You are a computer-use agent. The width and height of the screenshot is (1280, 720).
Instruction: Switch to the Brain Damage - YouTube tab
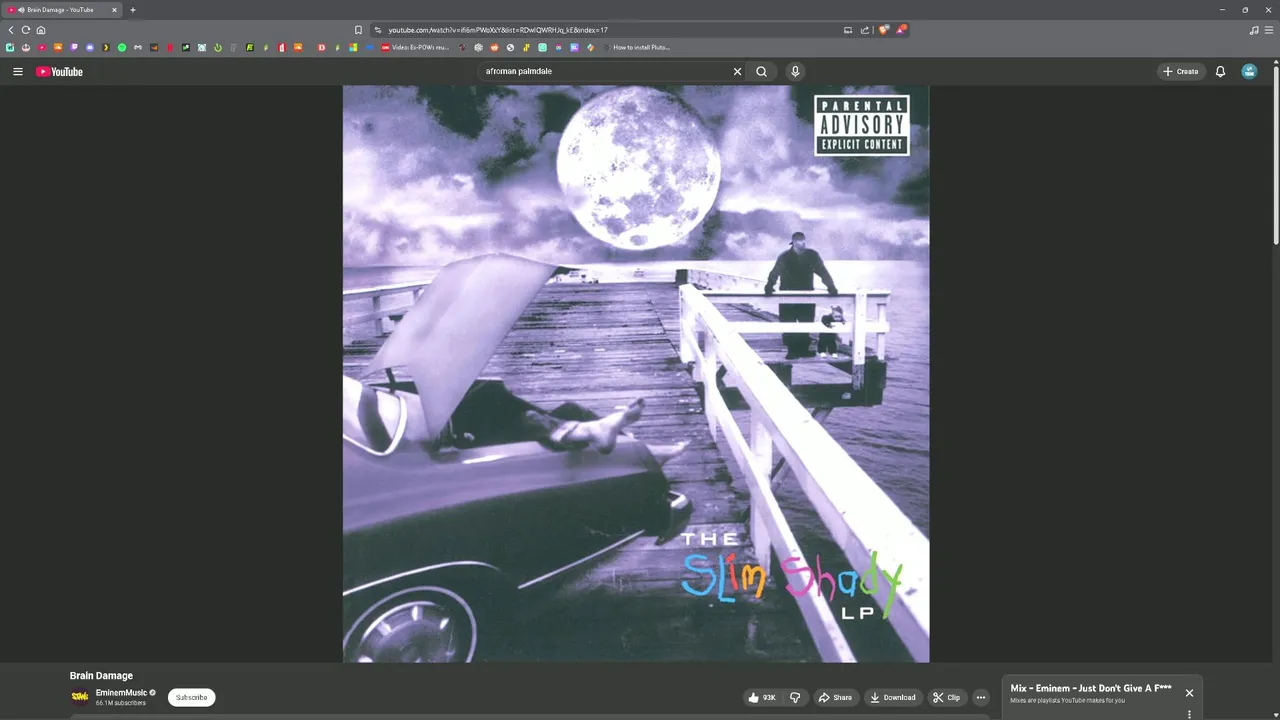[x=60, y=10]
